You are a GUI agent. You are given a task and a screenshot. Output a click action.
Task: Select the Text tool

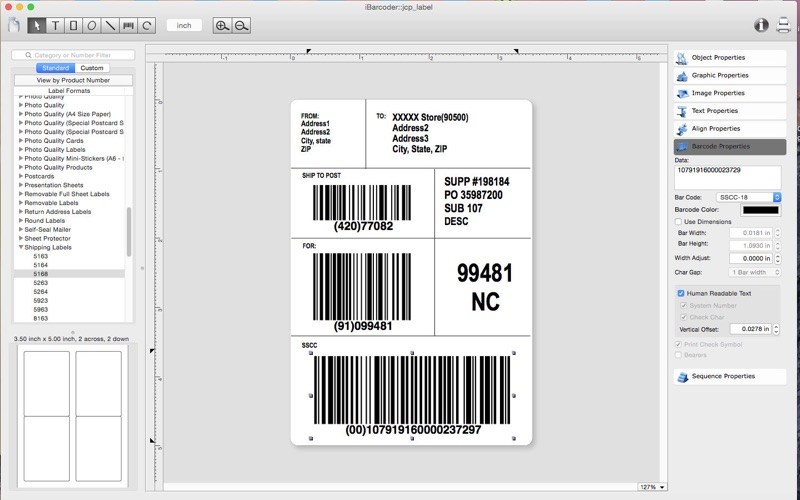pos(55,25)
